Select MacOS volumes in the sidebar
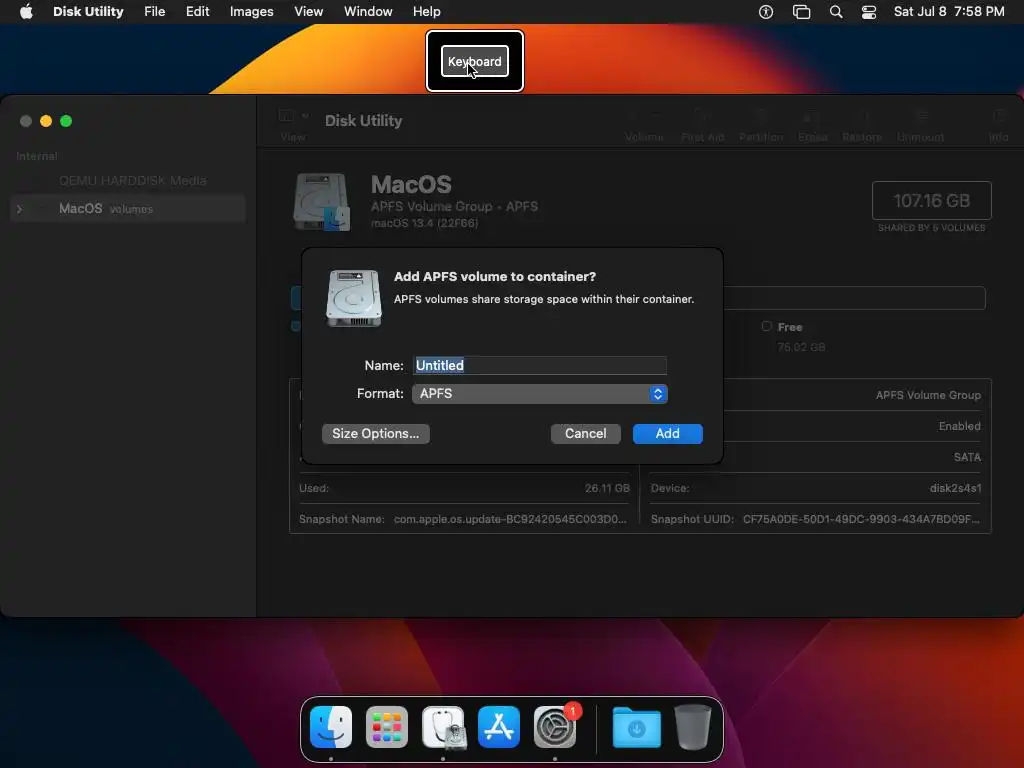This screenshot has width=1024, height=768. point(128,209)
